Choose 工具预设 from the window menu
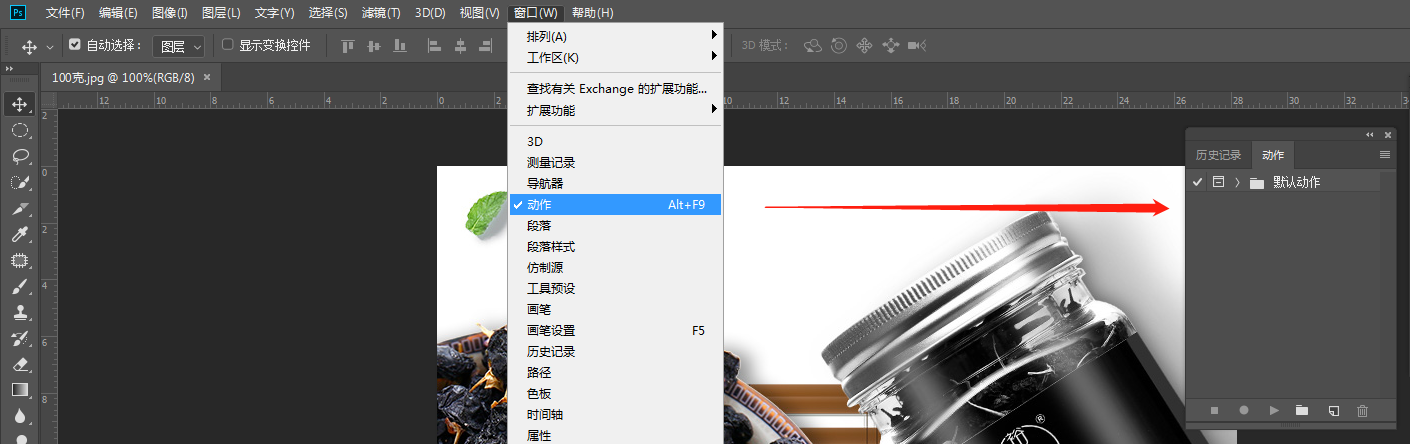Image resolution: width=1410 pixels, height=444 pixels. click(615, 288)
